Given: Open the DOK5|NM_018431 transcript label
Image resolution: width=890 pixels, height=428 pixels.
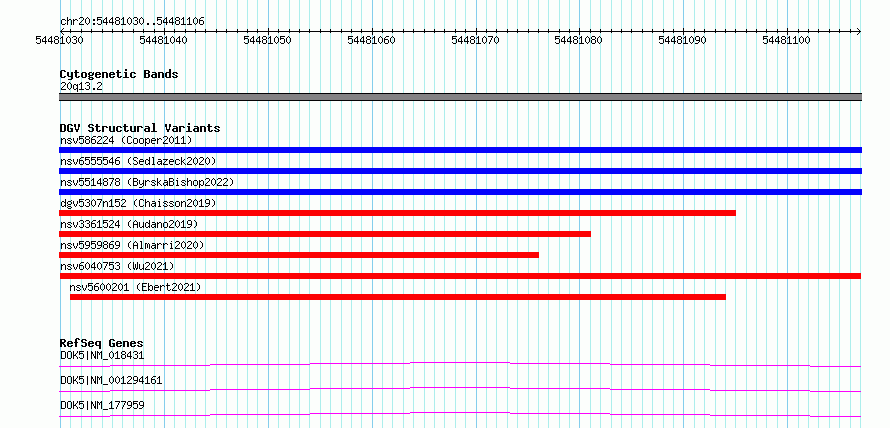Looking at the screenshot, I should pyautogui.click(x=102, y=355).
